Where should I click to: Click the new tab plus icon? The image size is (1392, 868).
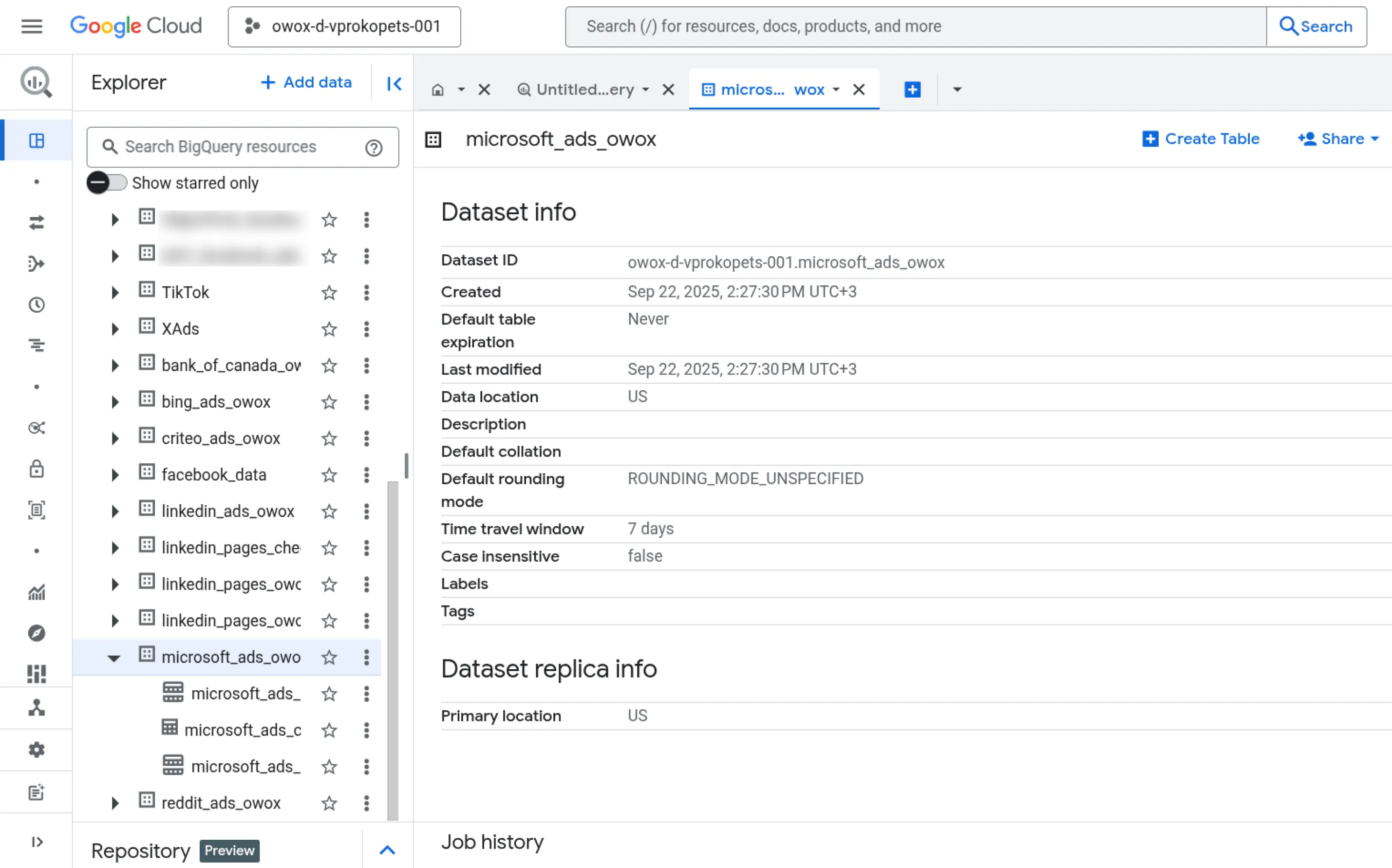point(912,90)
